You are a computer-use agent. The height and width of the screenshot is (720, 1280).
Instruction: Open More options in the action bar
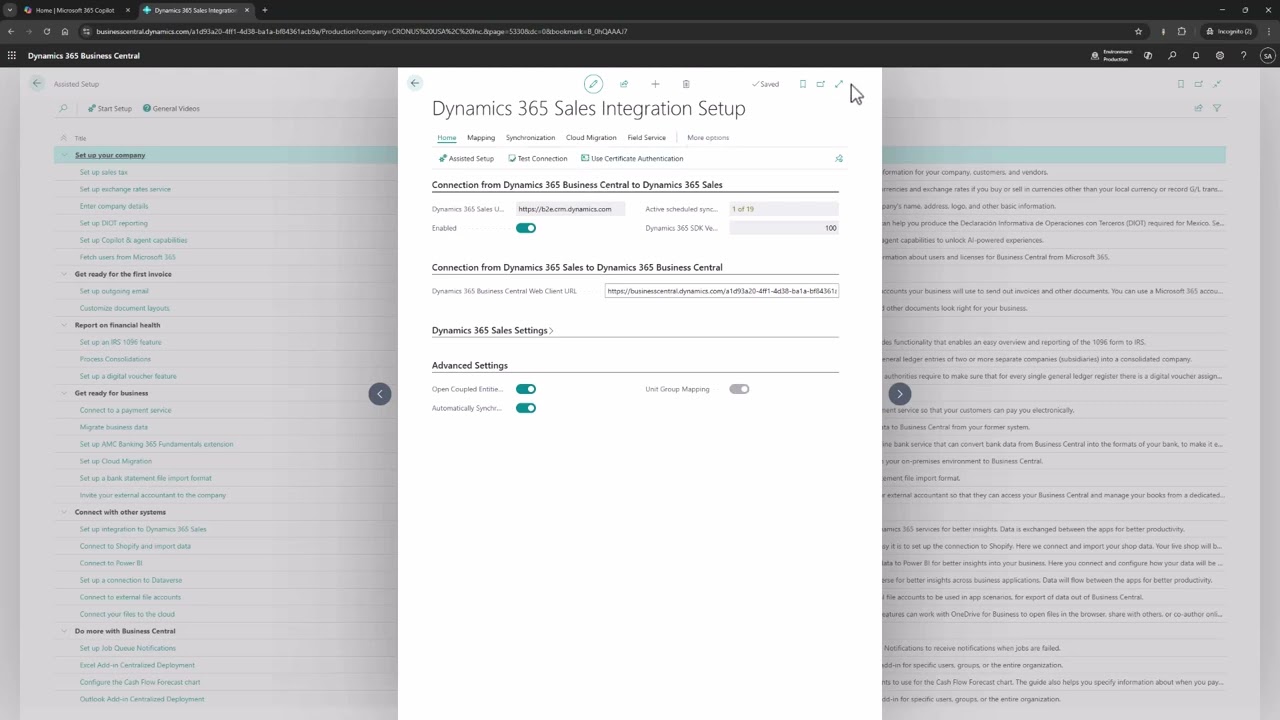tap(708, 137)
